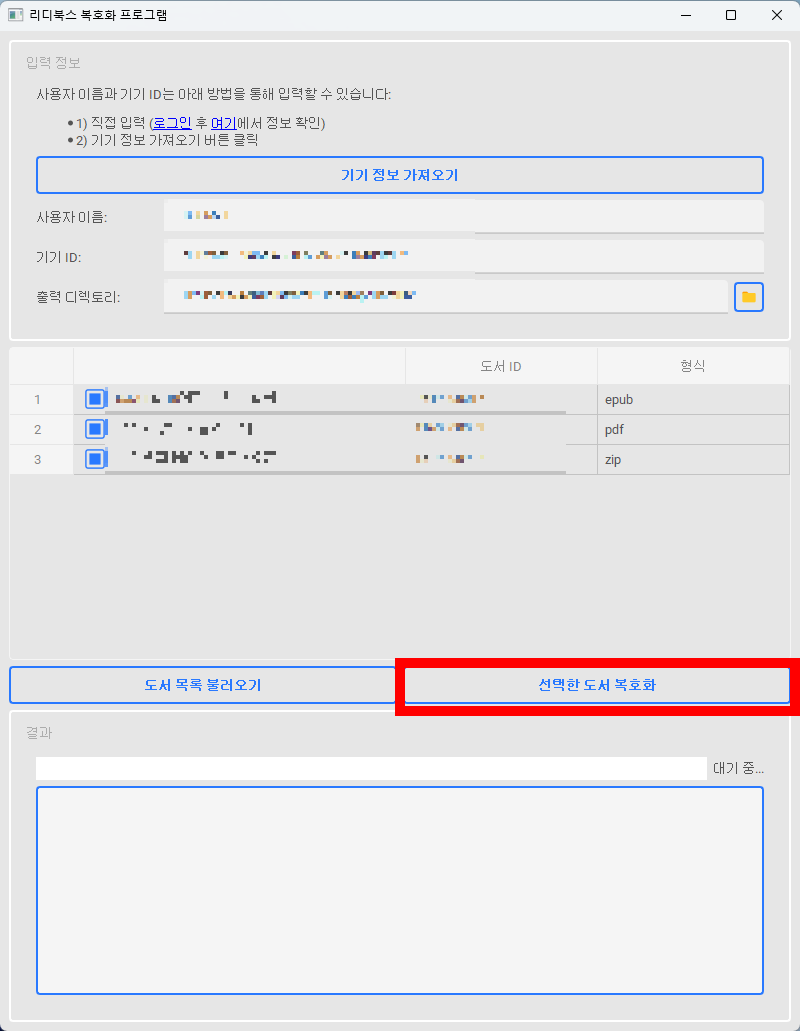Select the zip format cell
The height and width of the screenshot is (1031, 800).
[693, 460]
